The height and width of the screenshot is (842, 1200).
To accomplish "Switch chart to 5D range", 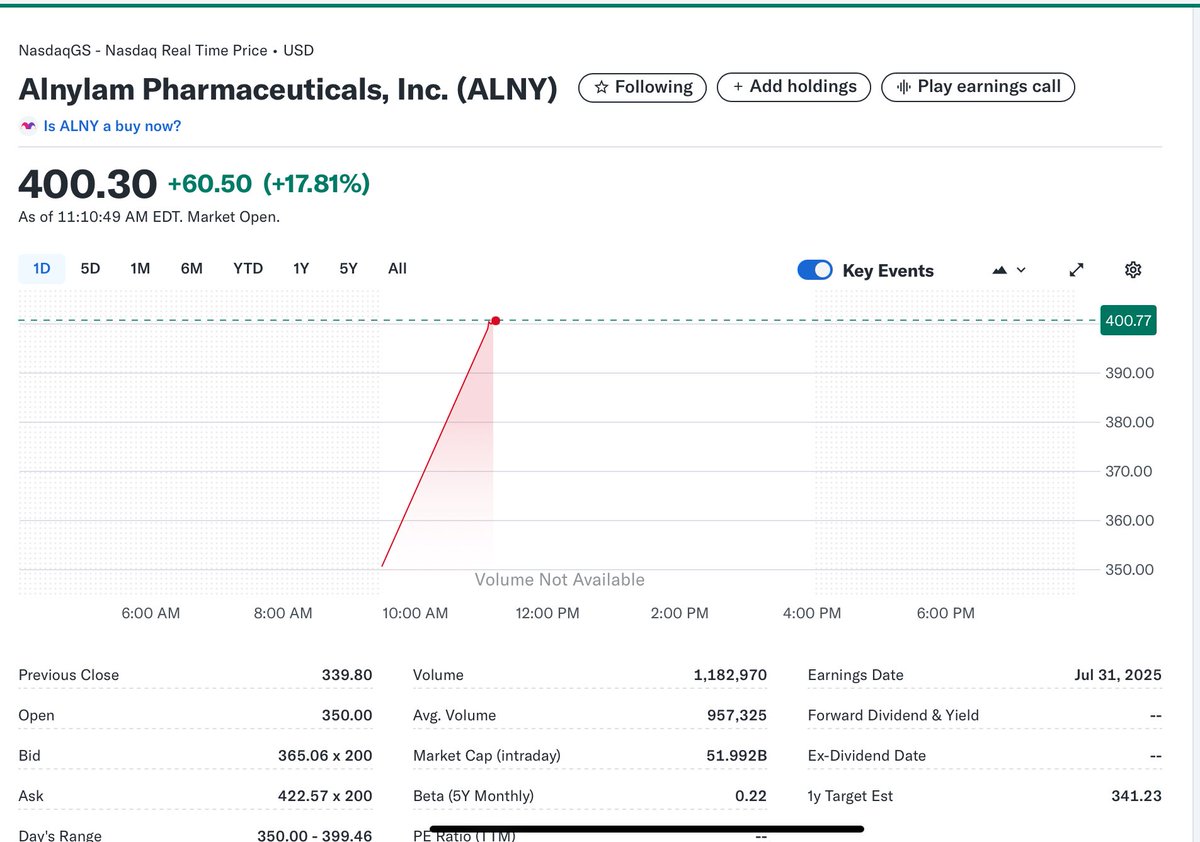I will point(90,268).
